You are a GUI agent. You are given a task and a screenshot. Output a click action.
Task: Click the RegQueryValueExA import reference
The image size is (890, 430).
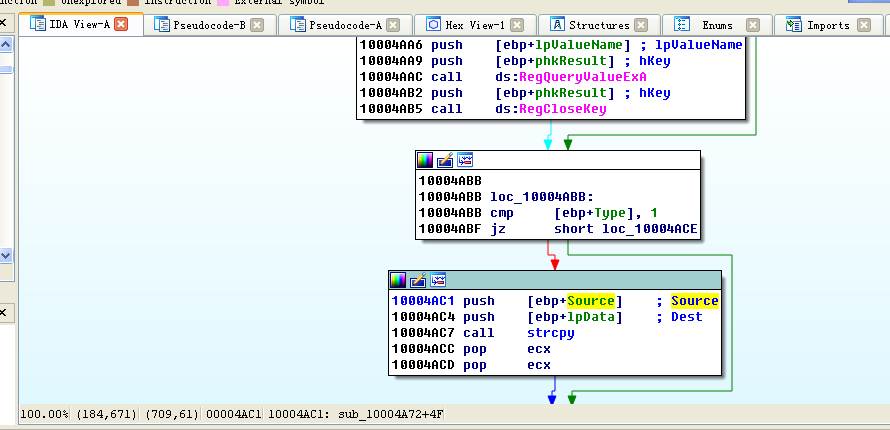[x=582, y=77]
